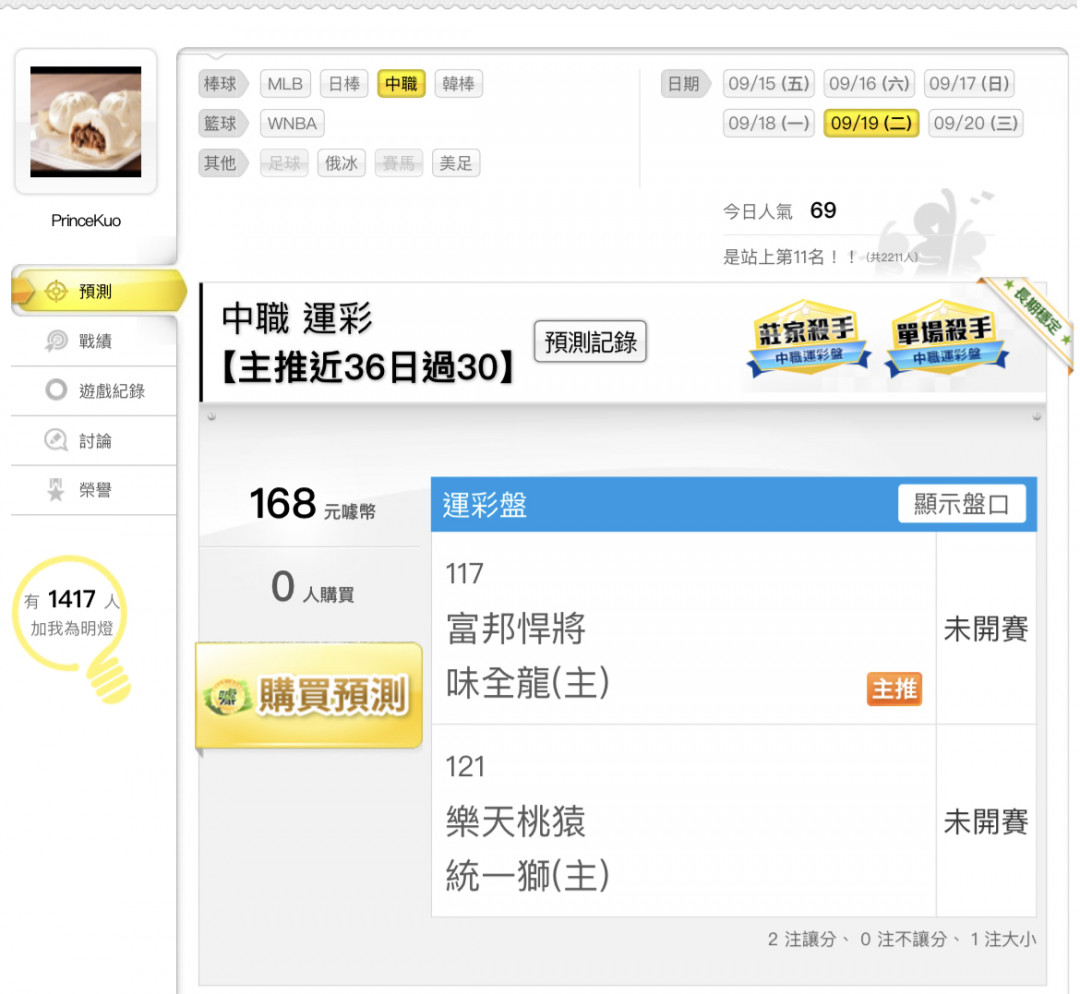1080x994 pixels.
Task: Click 未開賽 status for game 121
Action: pos(986,822)
